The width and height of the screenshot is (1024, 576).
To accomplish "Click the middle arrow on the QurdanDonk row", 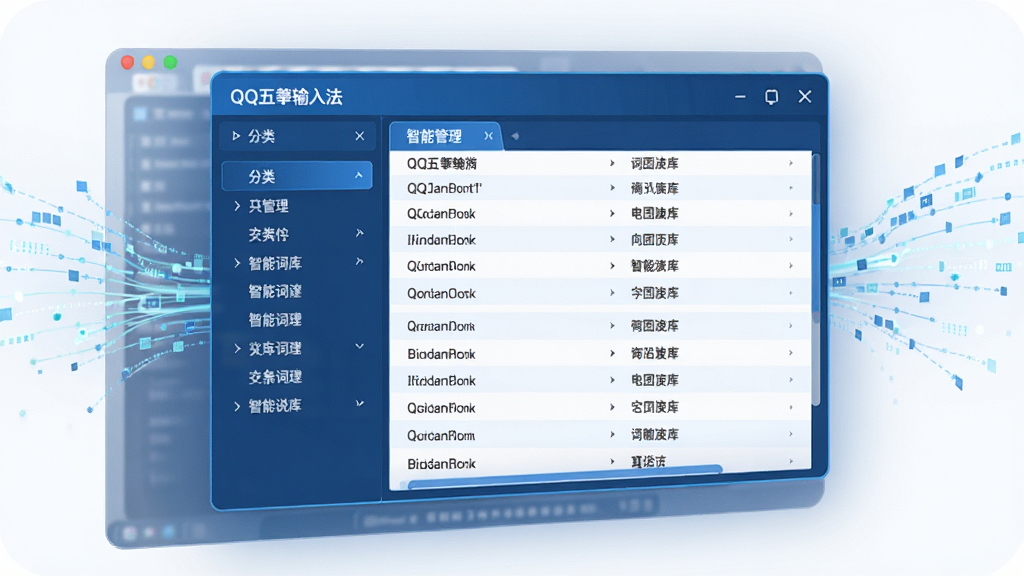I will coord(612,266).
